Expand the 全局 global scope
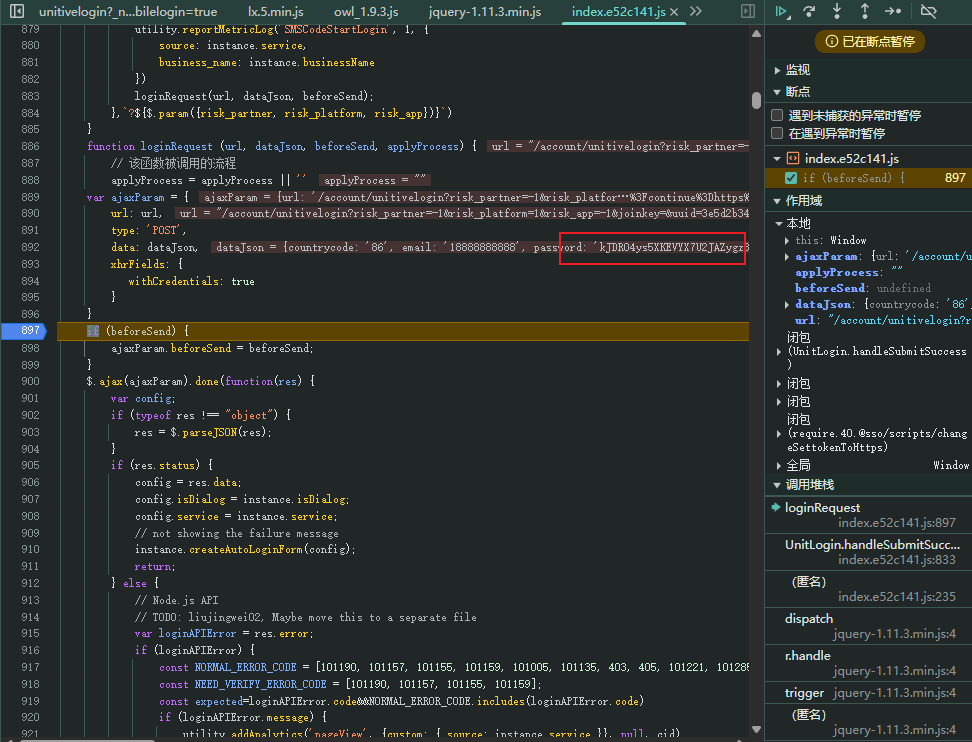The image size is (972, 742). pos(779,466)
